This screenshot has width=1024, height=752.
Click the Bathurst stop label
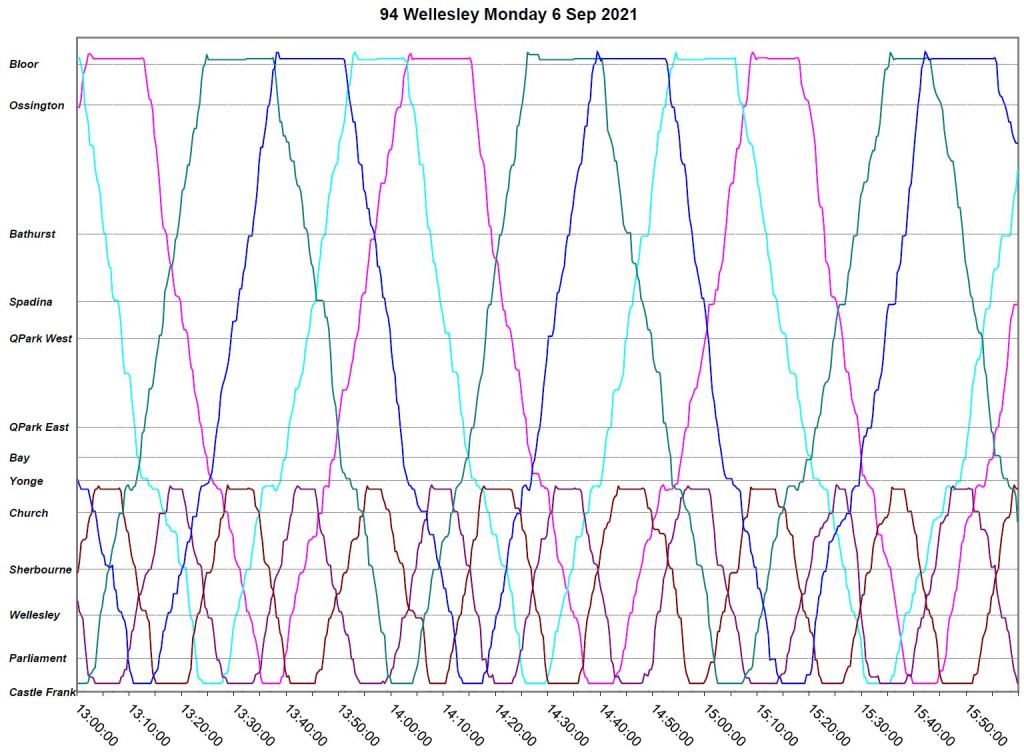(x=32, y=234)
